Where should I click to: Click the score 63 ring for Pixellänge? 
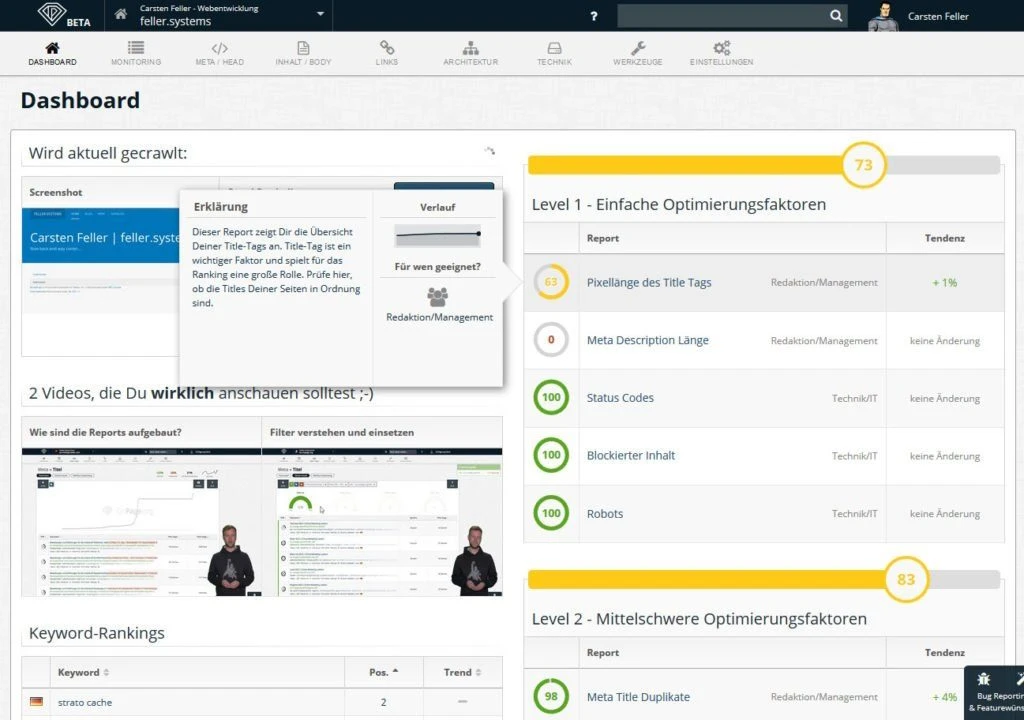click(x=551, y=282)
